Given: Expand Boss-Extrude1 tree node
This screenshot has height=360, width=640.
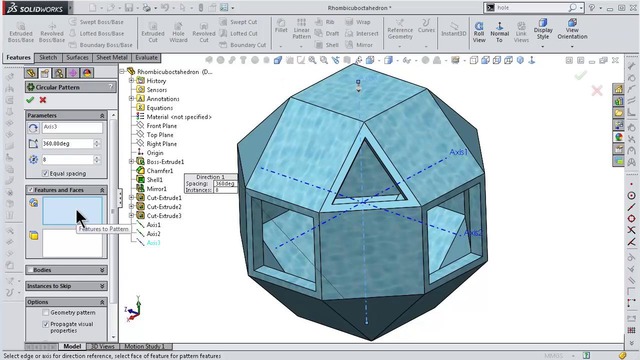Looking at the screenshot, I should click(x=131, y=162).
